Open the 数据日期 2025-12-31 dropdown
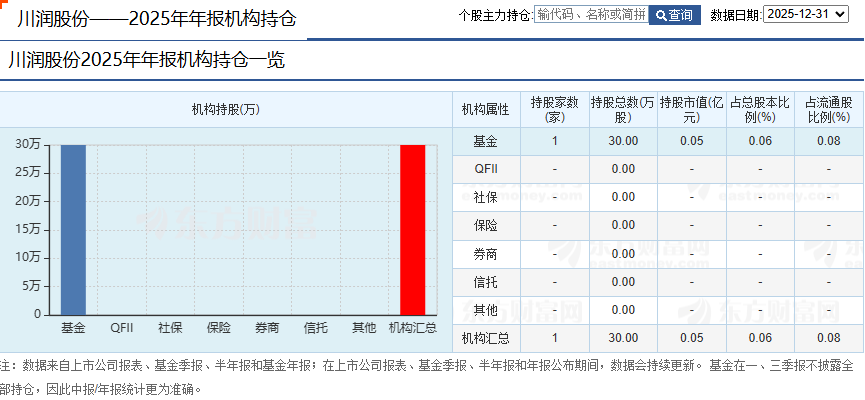 [806, 14]
